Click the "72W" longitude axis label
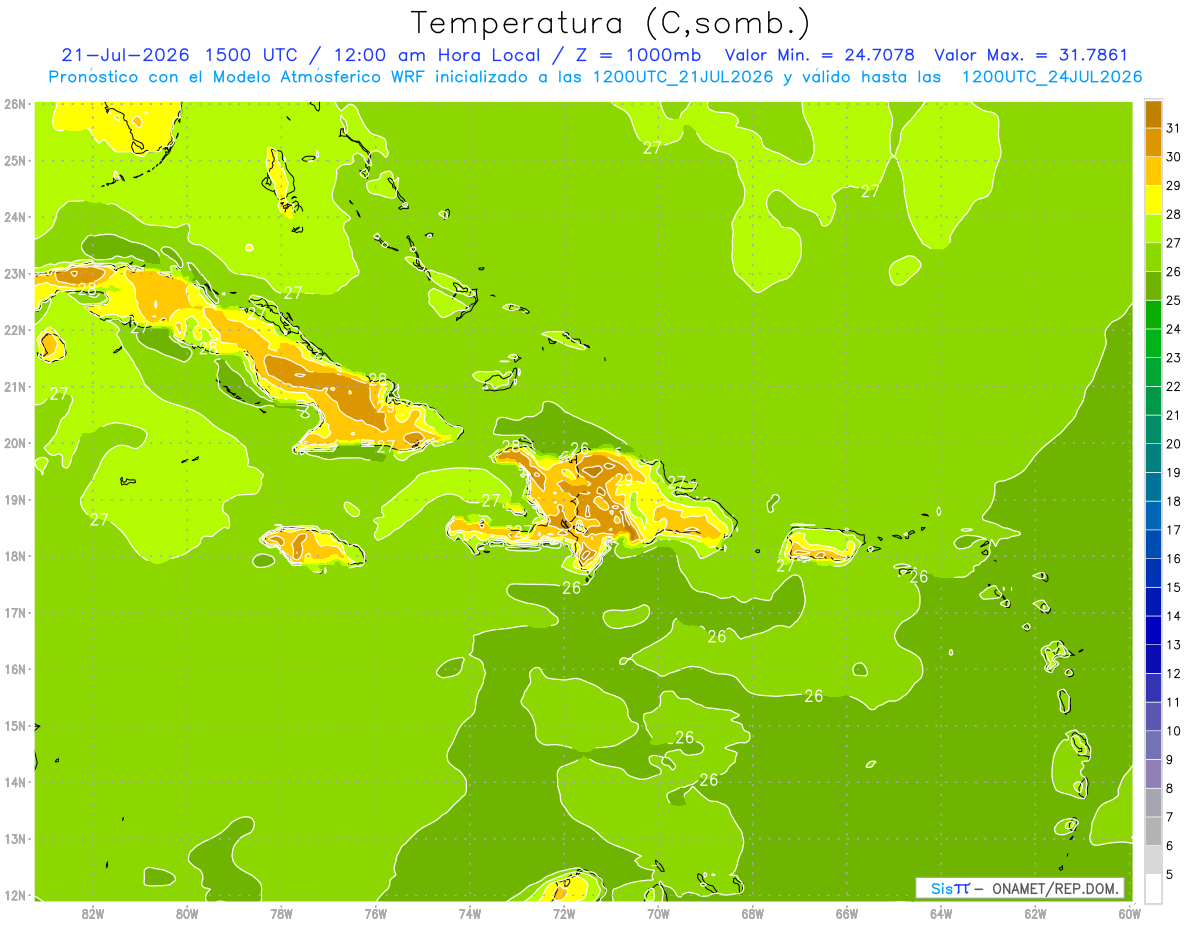 tap(564, 914)
